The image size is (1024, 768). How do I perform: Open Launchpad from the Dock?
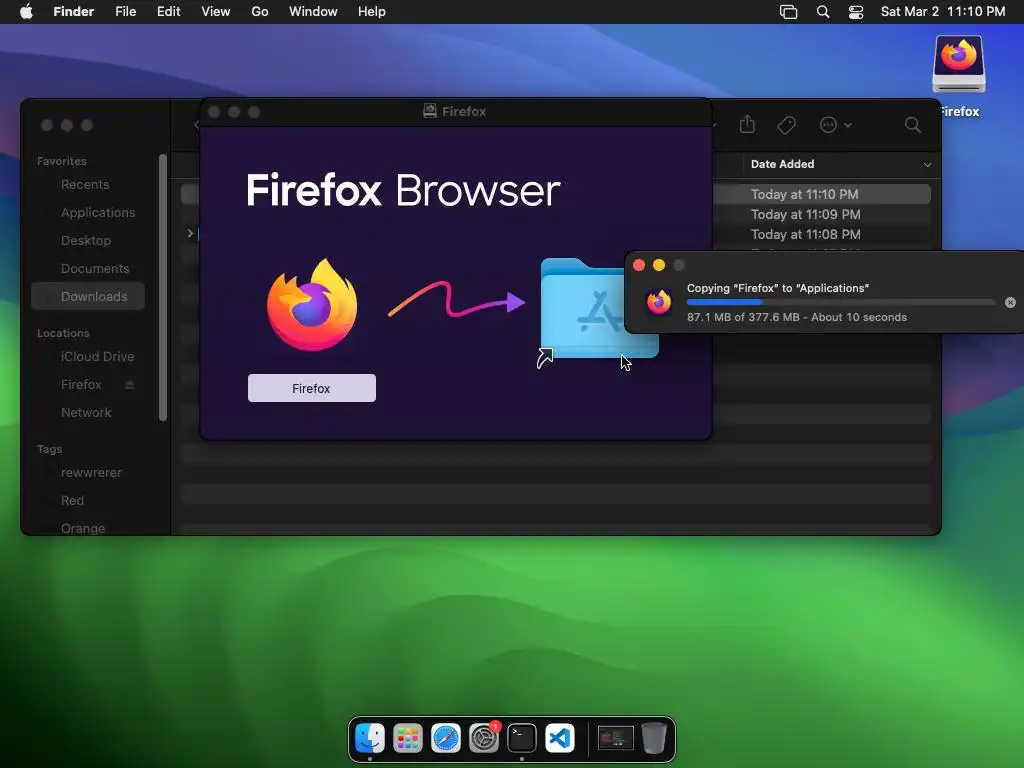408,739
